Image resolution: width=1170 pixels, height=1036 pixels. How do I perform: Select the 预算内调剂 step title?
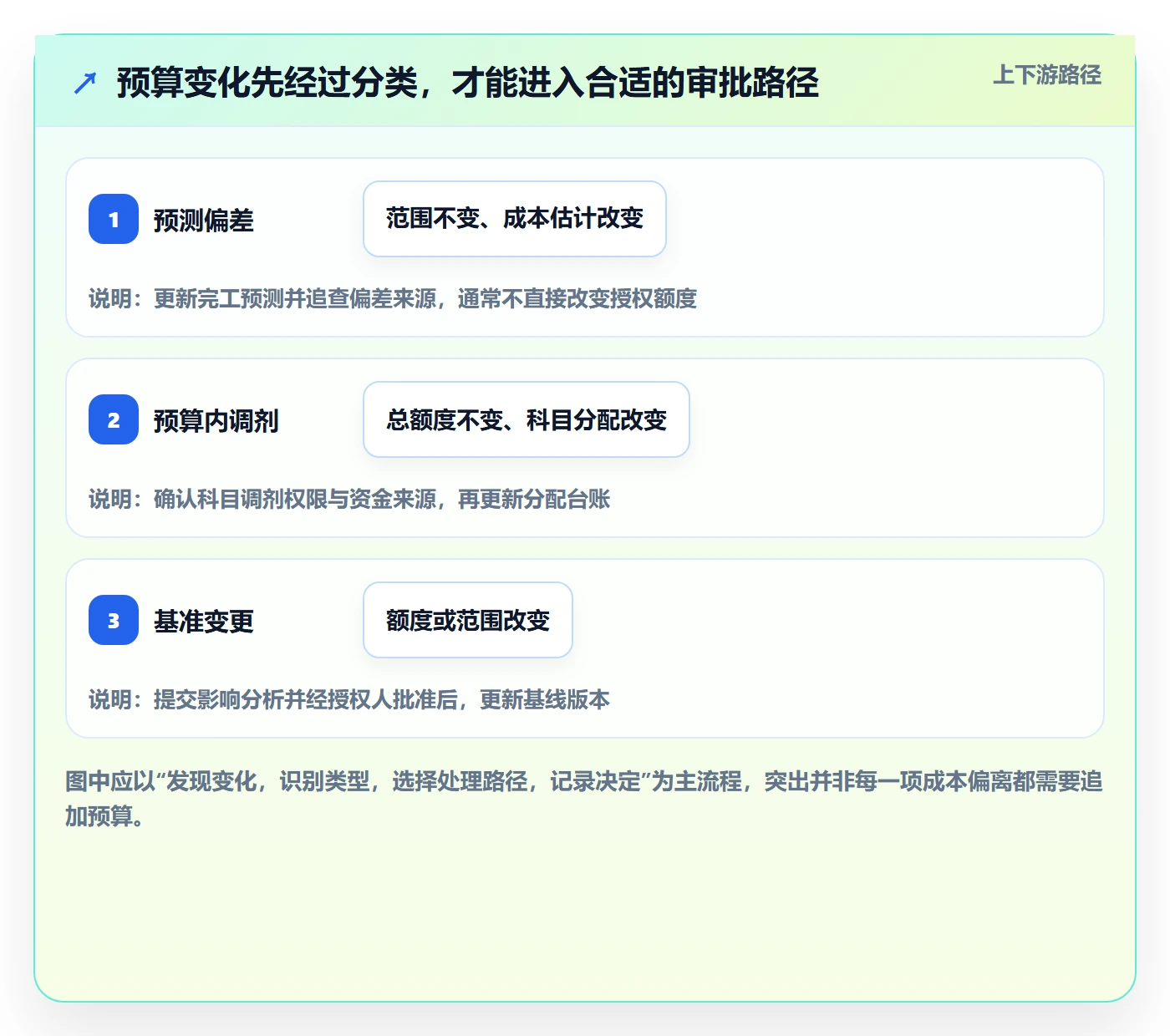216,421
